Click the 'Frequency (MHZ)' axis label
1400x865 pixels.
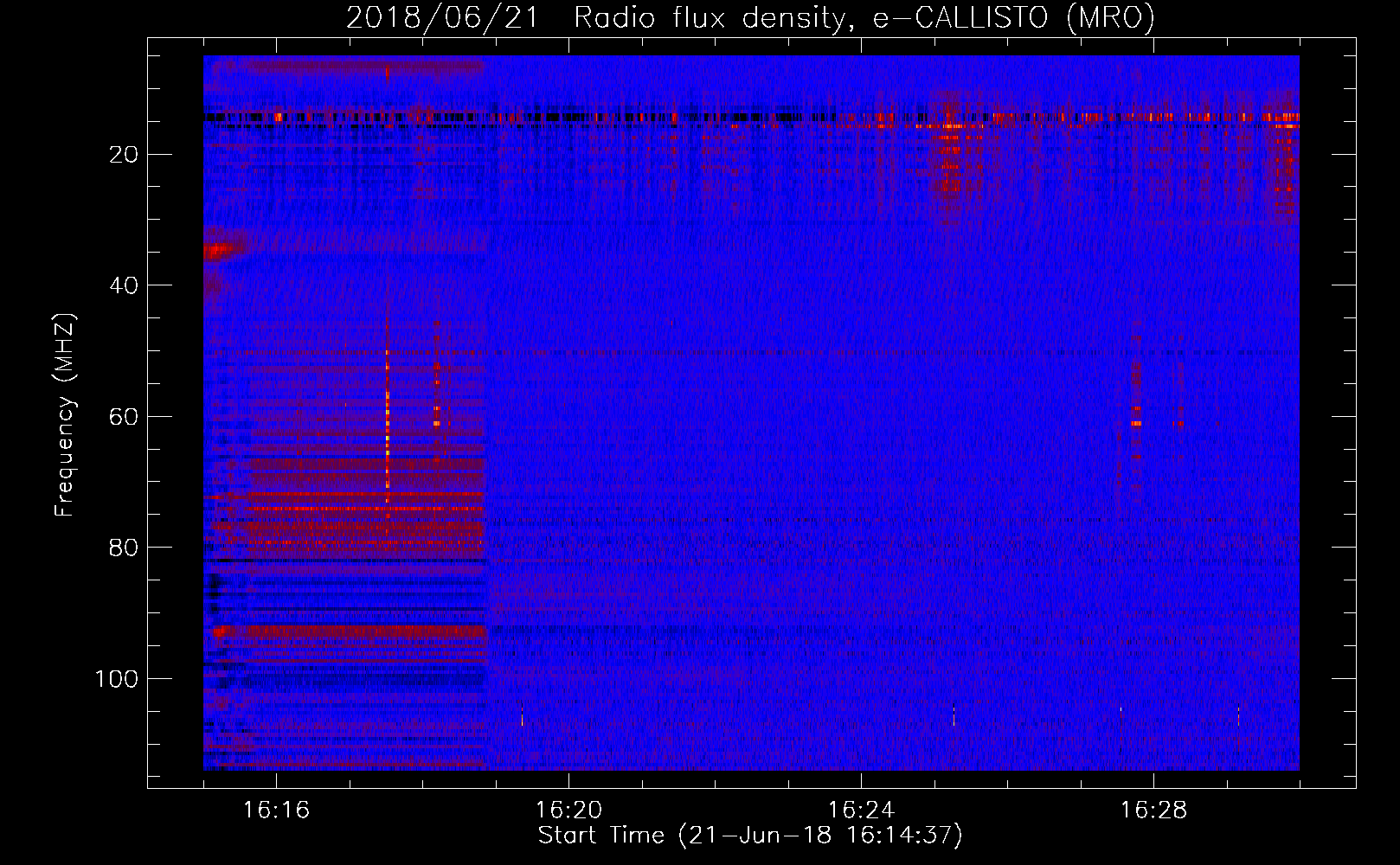(x=65, y=415)
